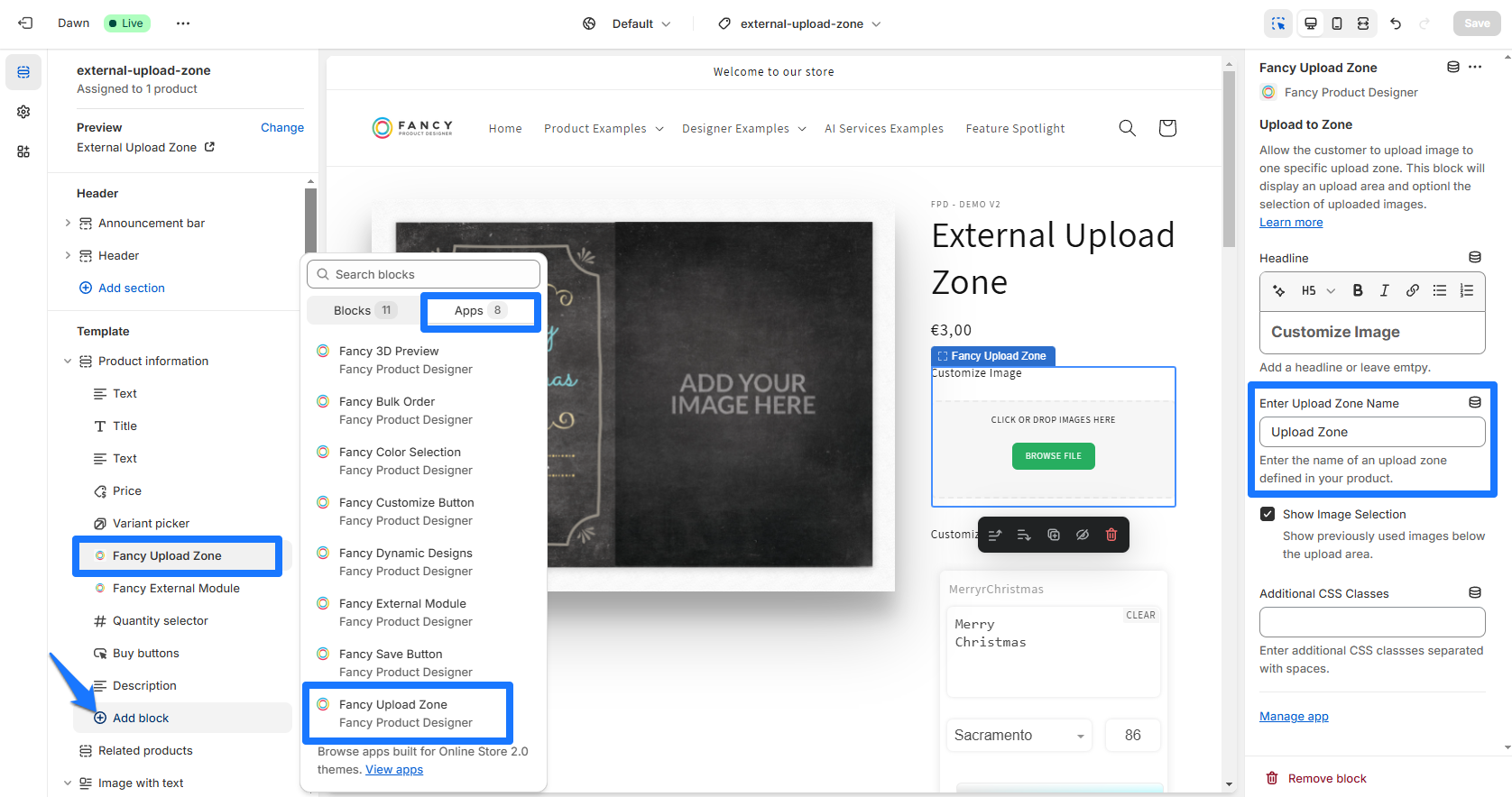
Task: Duplicate block via floating toolbar
Action: tap(1054, 535)
